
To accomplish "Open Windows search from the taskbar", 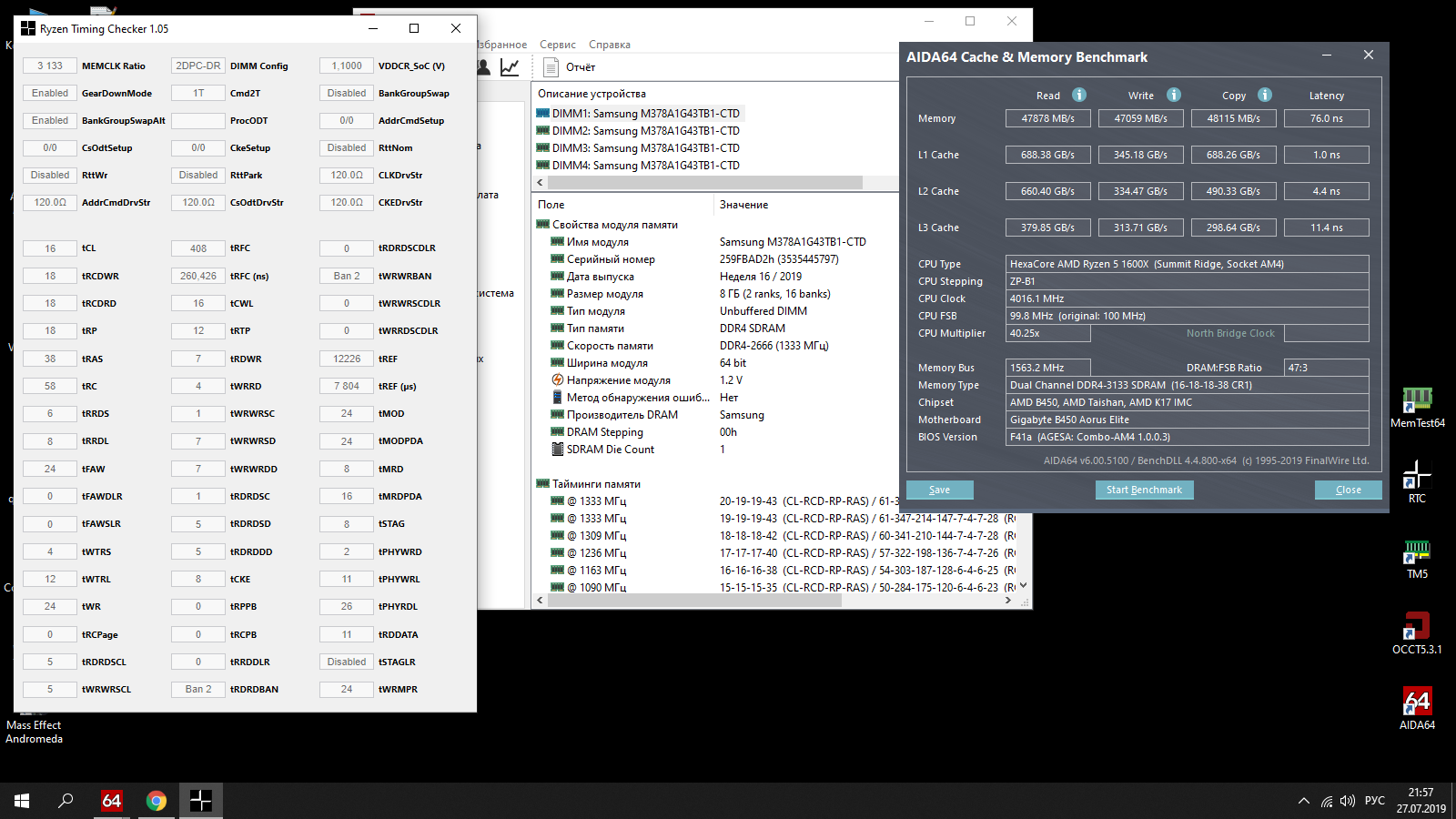I will click(x=66, y=801).
